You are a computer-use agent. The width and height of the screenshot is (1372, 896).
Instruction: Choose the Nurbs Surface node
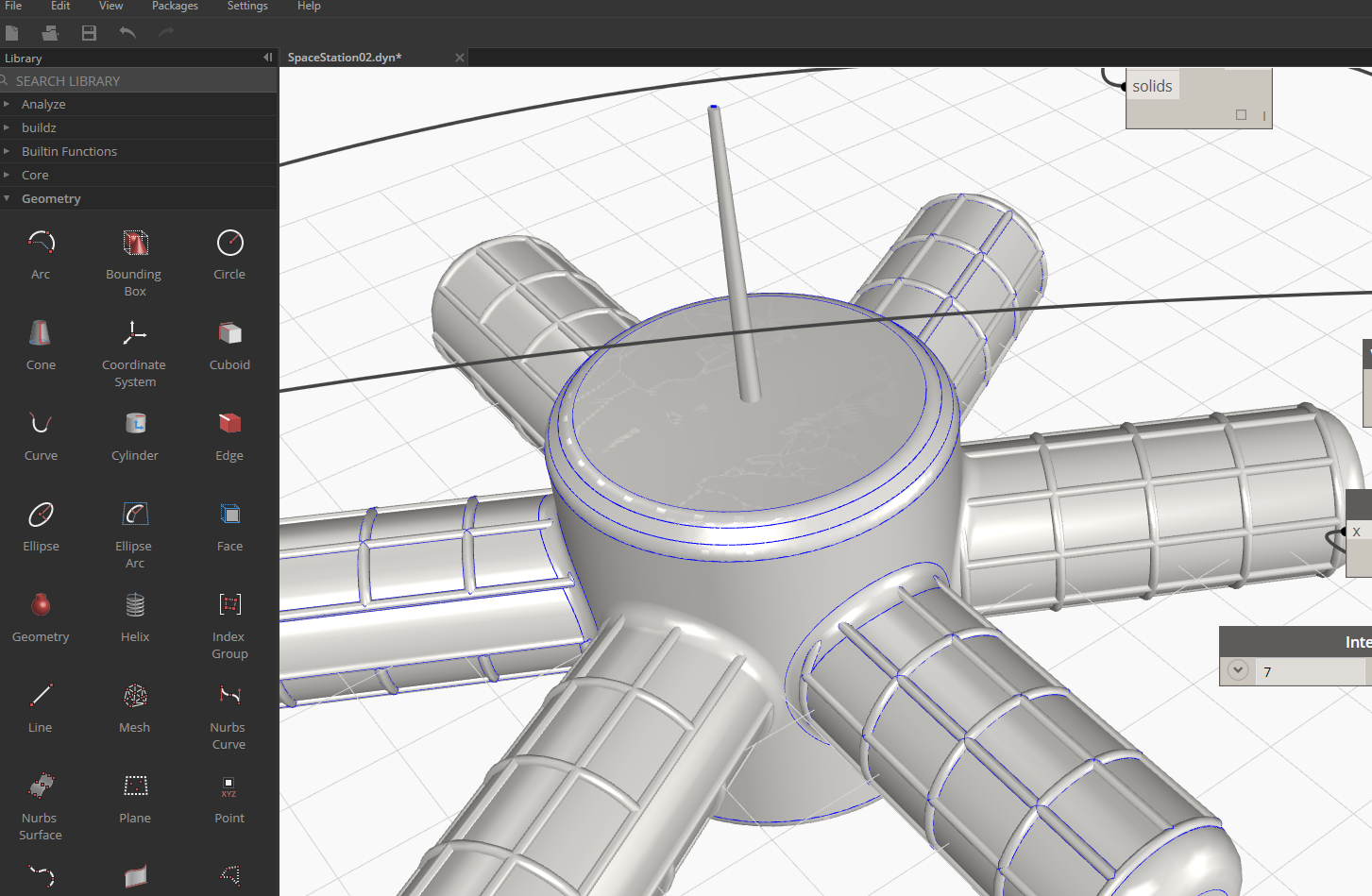[40, 786]
